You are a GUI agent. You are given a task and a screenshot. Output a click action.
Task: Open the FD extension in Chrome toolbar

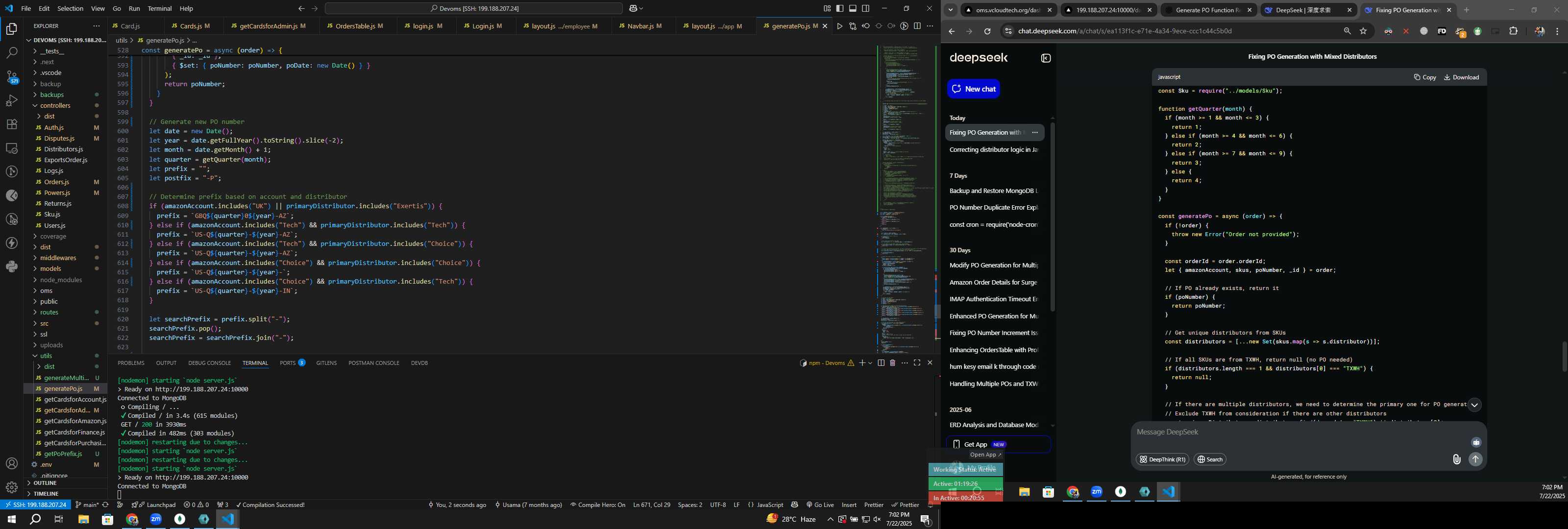point(1442,31)
